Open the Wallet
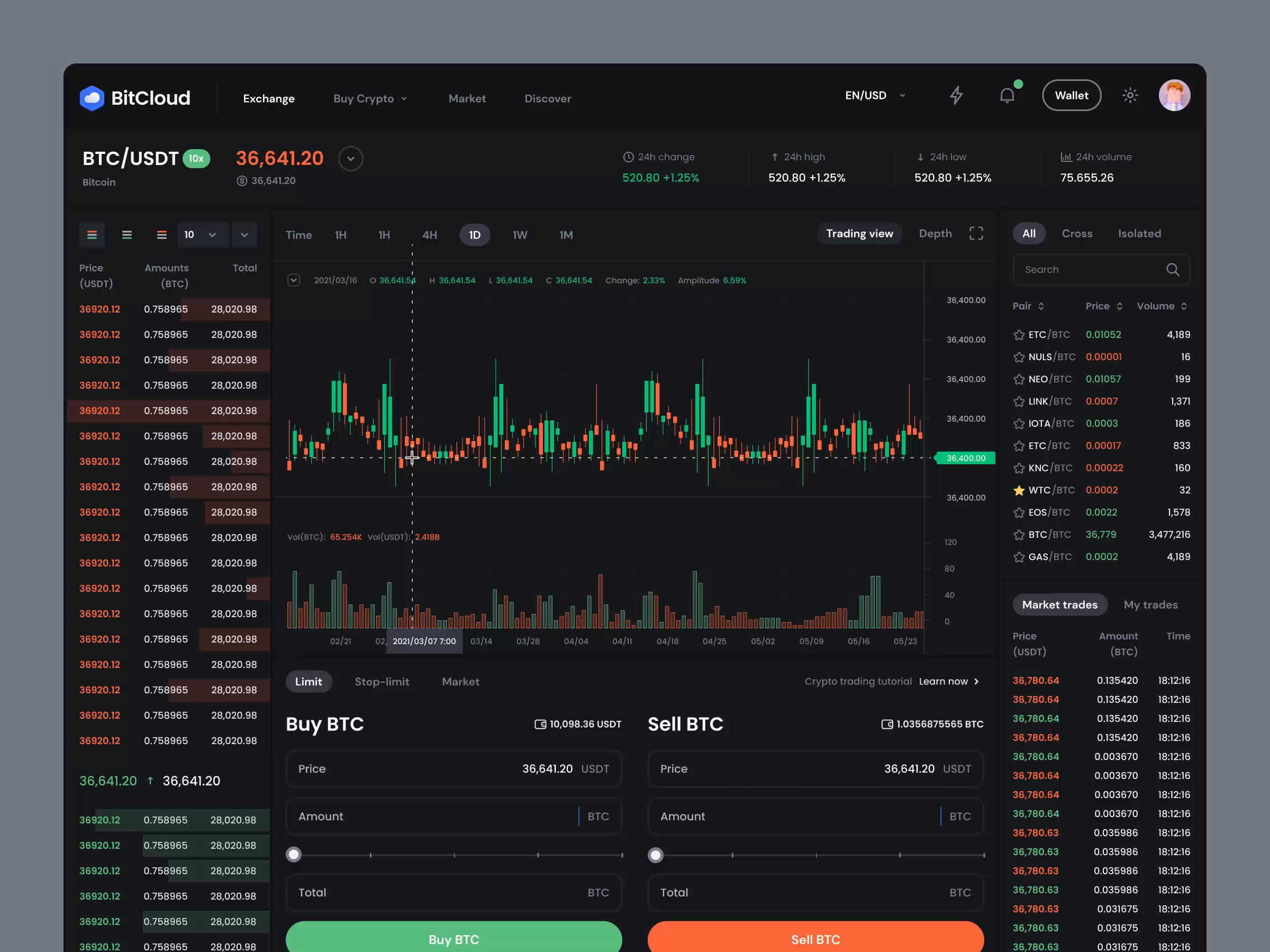 pyautogui.click(x=1072, y=95)
